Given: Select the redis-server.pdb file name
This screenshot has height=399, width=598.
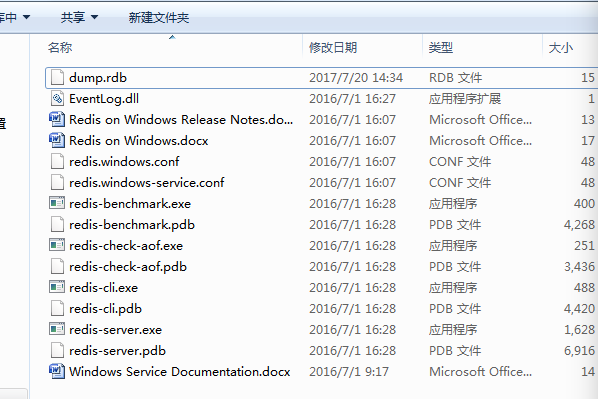Looking at the screenshot, I should point(117,351).
